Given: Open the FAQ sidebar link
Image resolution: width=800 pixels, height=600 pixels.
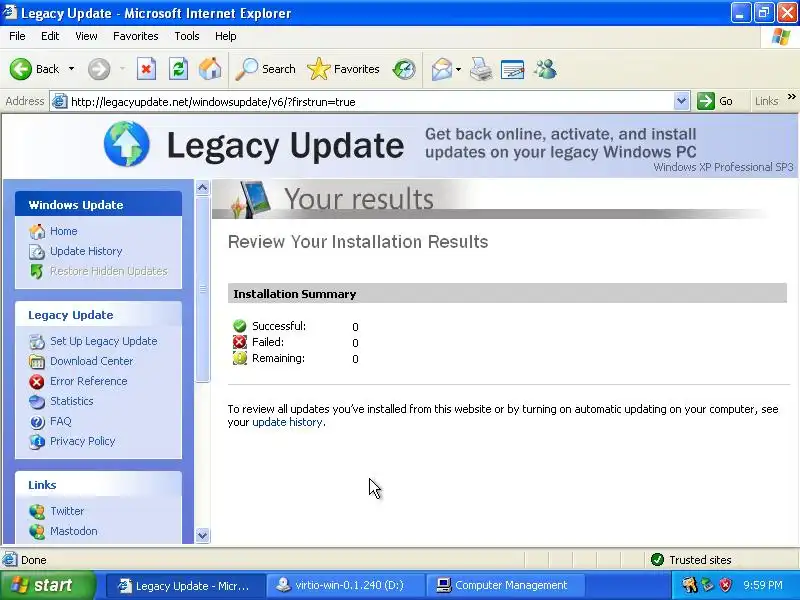Looking at the screenshot, I should pos(61,421).
